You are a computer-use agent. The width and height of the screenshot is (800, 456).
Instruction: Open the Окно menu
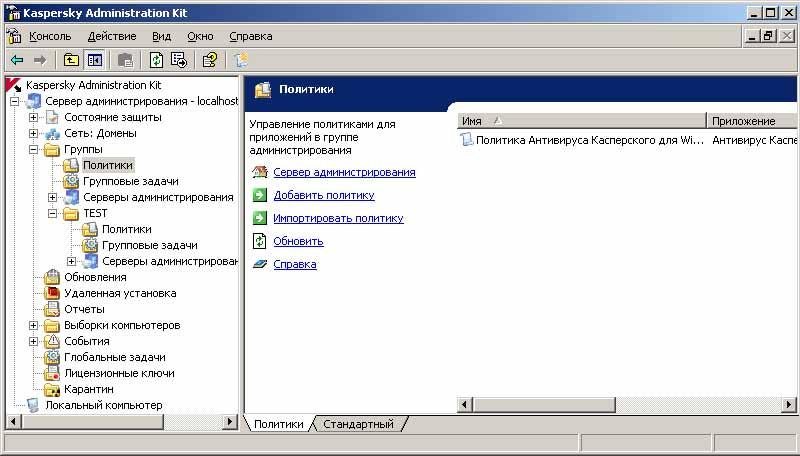coord(200,36)
